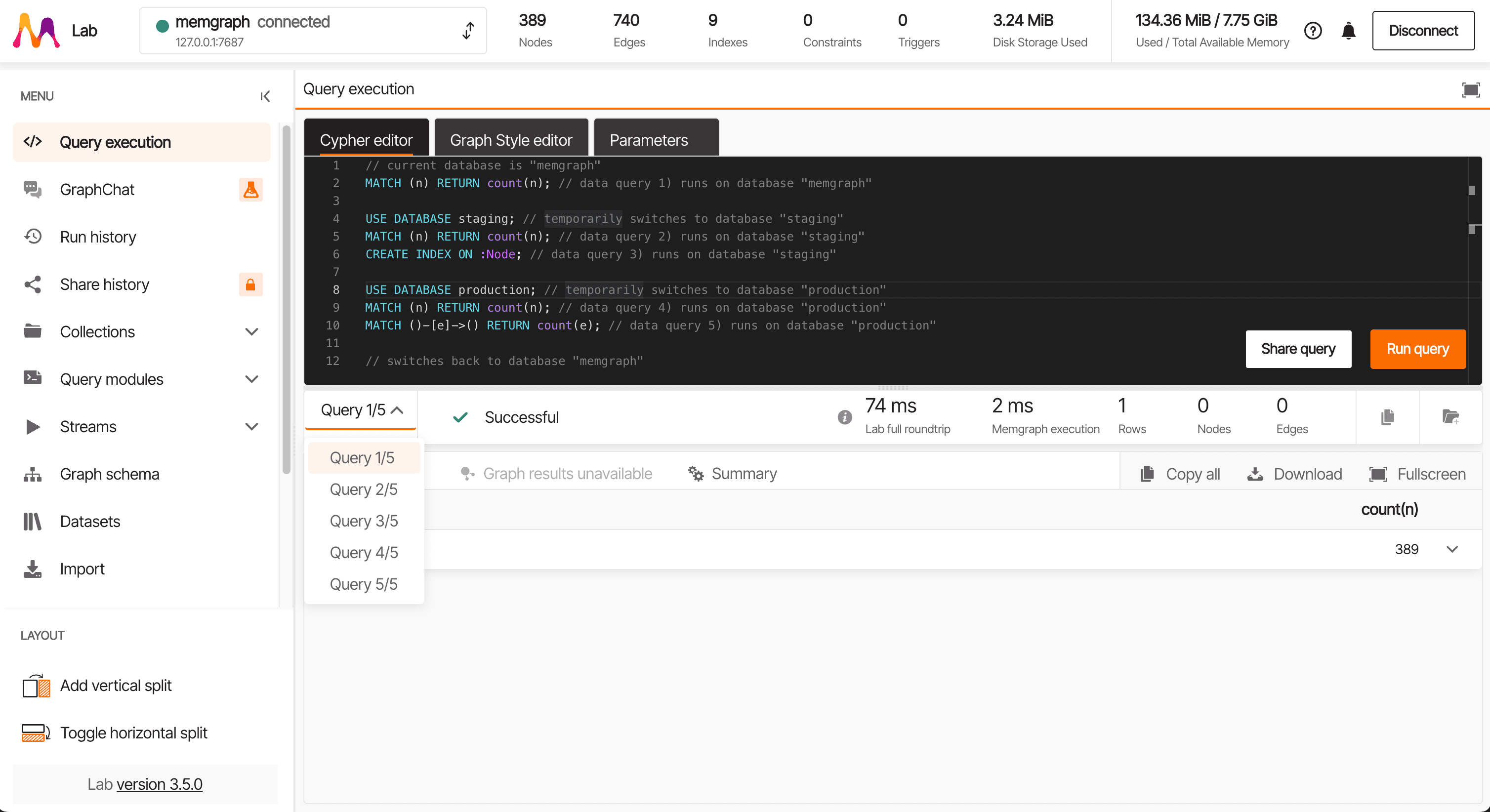Image resolution: width=1490 pixels, height=812 pixels.
Task: Add vertical split layout
Action: 97,686
